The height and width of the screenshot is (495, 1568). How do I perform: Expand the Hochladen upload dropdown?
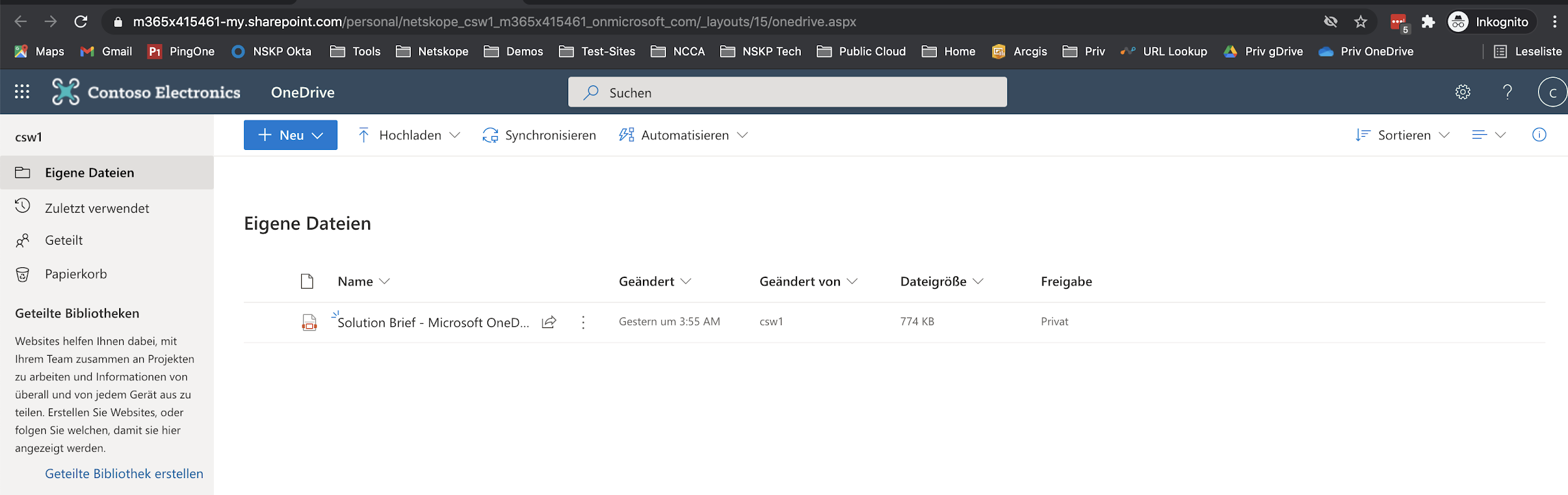click(x=409, y=135)
